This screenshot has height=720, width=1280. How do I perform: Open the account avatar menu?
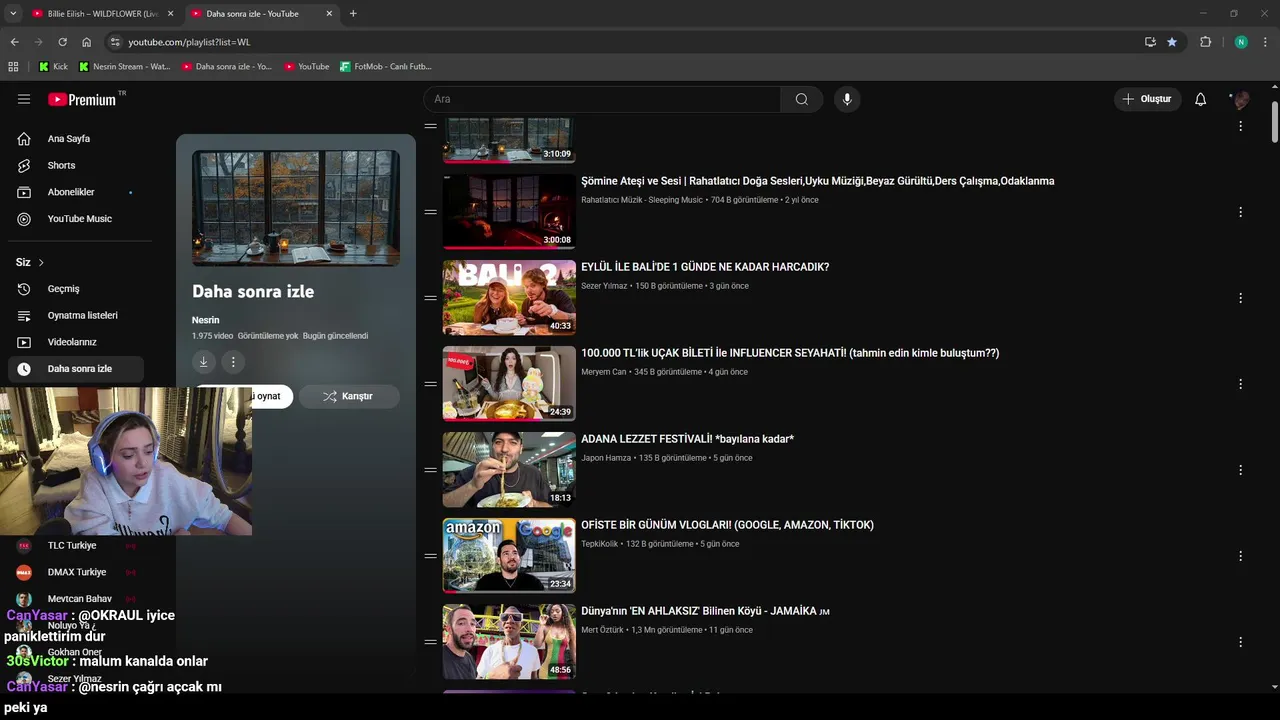point(1241,99)
